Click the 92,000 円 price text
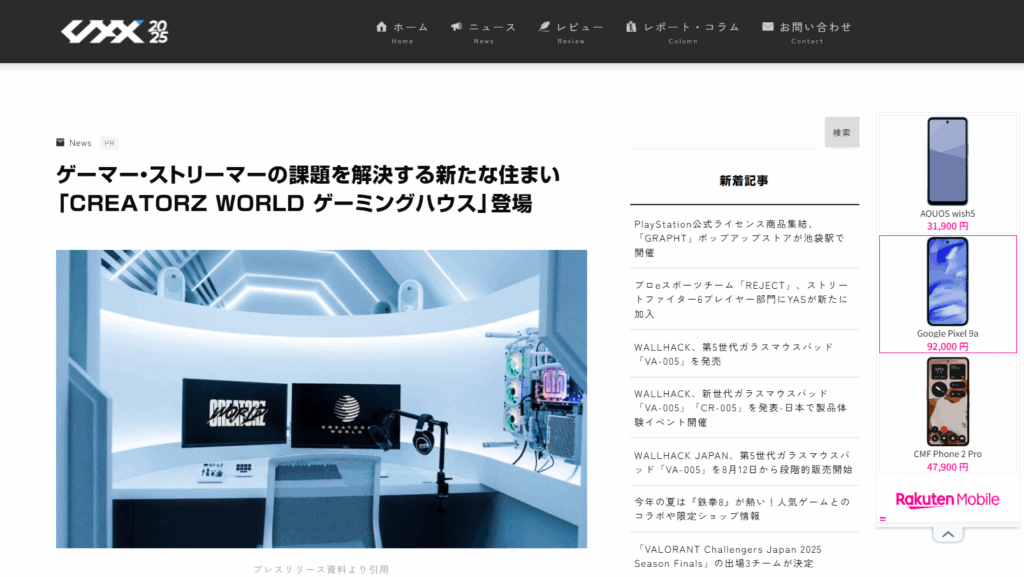1024x577 pixels. coord(948,347)
